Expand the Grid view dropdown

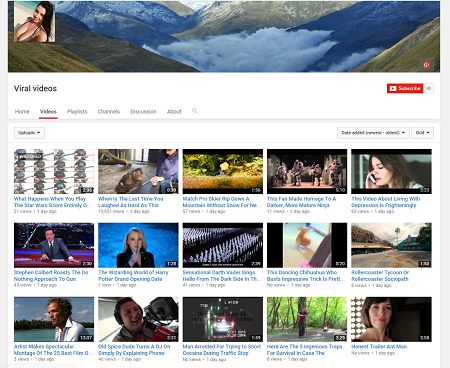click(422, 133)
